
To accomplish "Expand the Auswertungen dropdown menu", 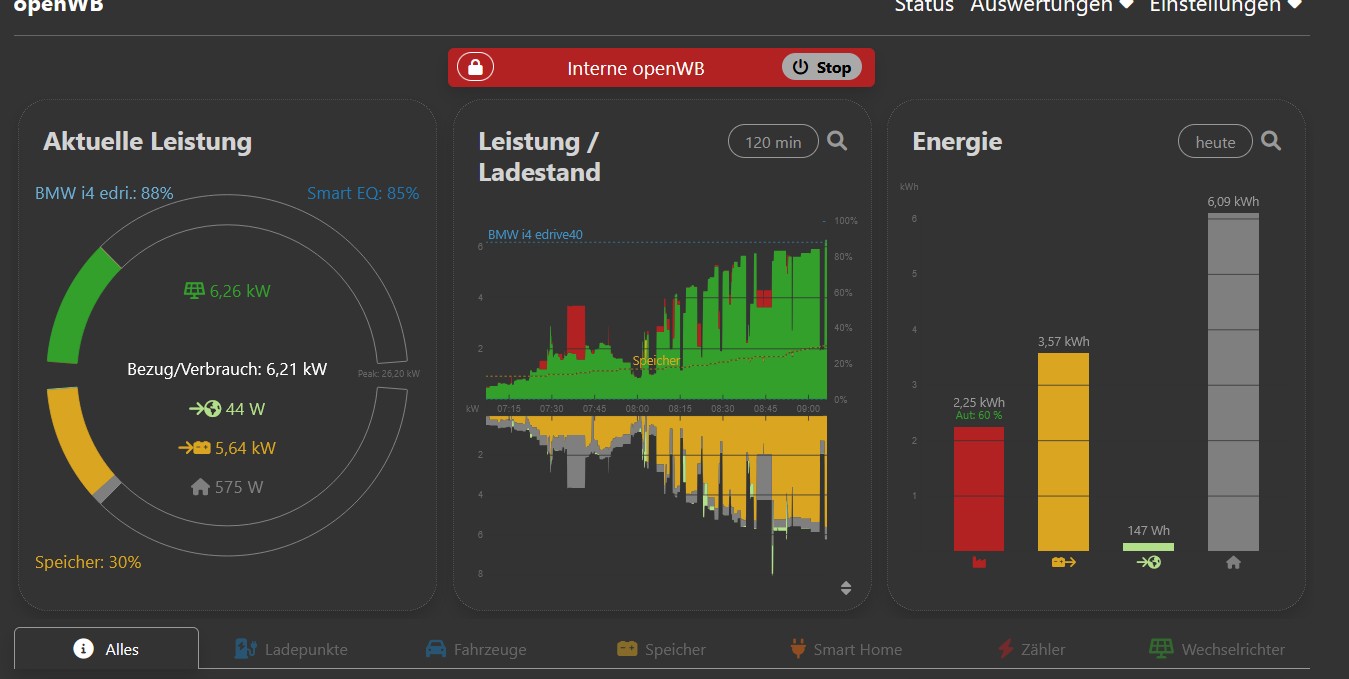I will tap(1052, 5).
